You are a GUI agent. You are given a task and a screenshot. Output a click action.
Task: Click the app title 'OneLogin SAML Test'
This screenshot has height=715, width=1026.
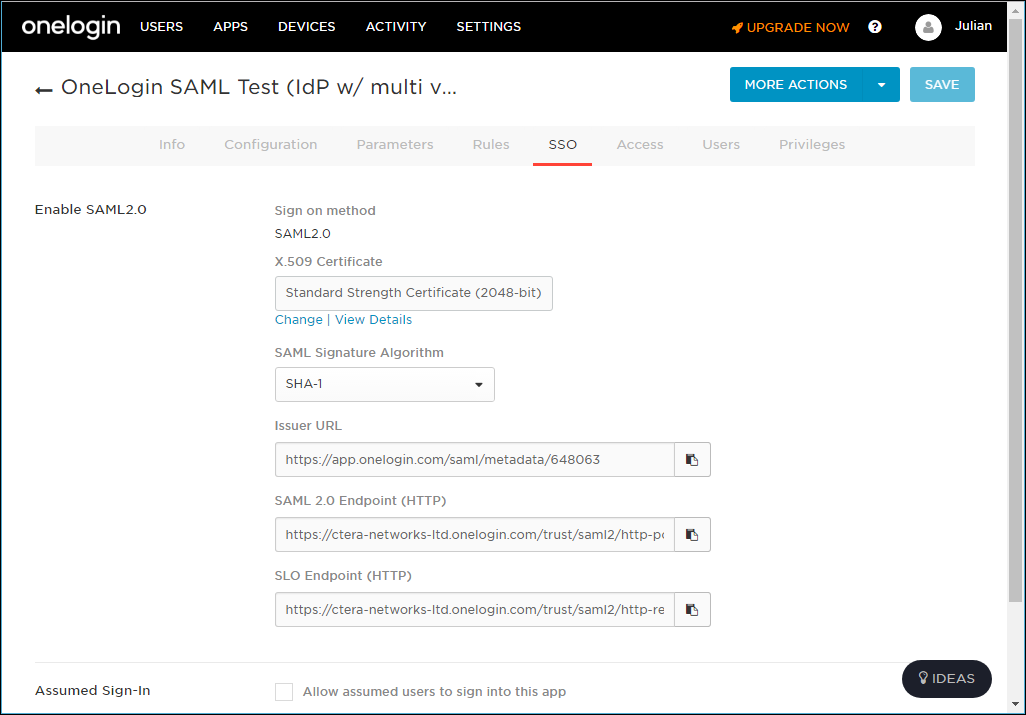point(259,87)
